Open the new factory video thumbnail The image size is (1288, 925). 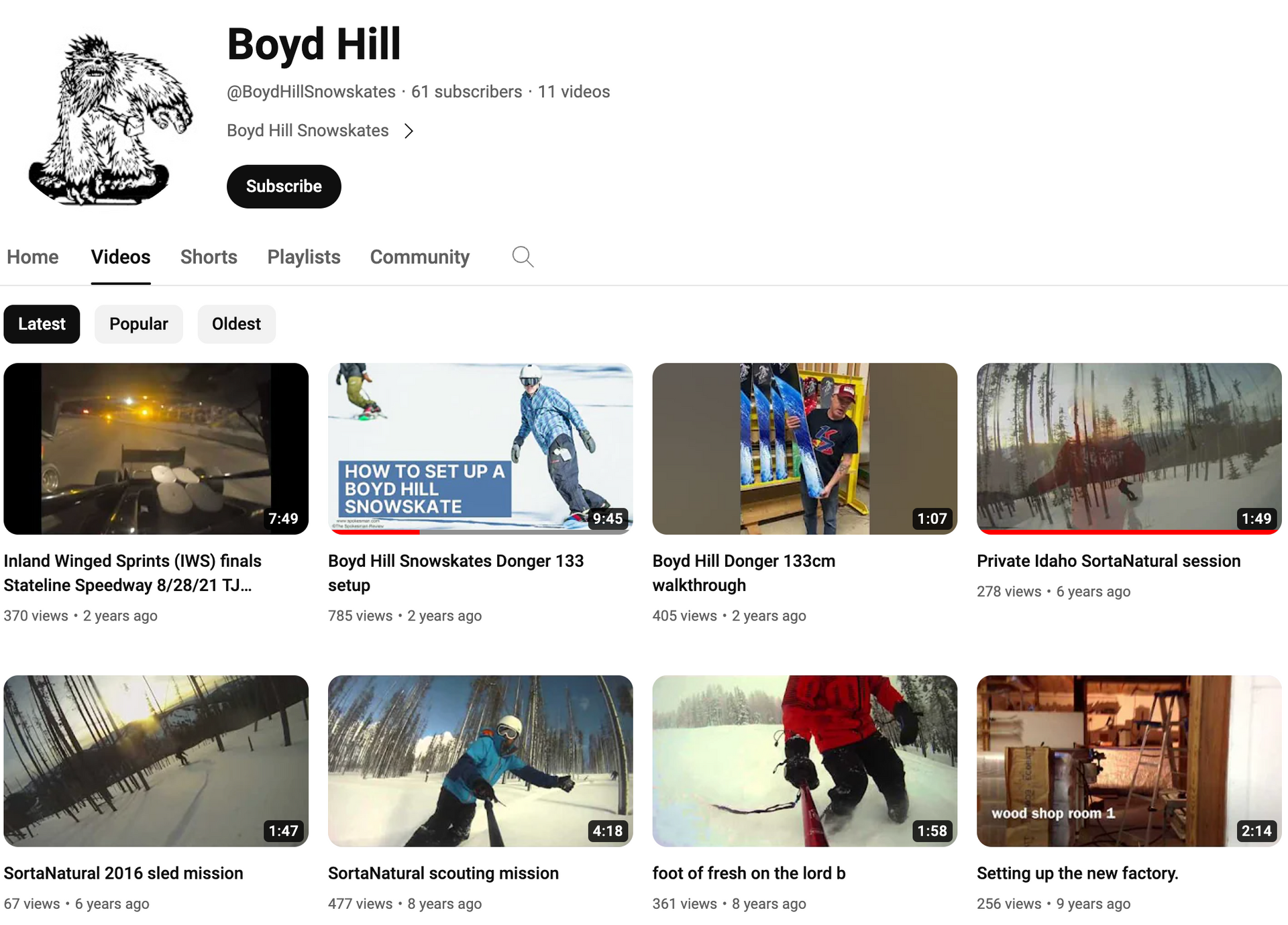pyautogui.click(x=1129, y=761)
